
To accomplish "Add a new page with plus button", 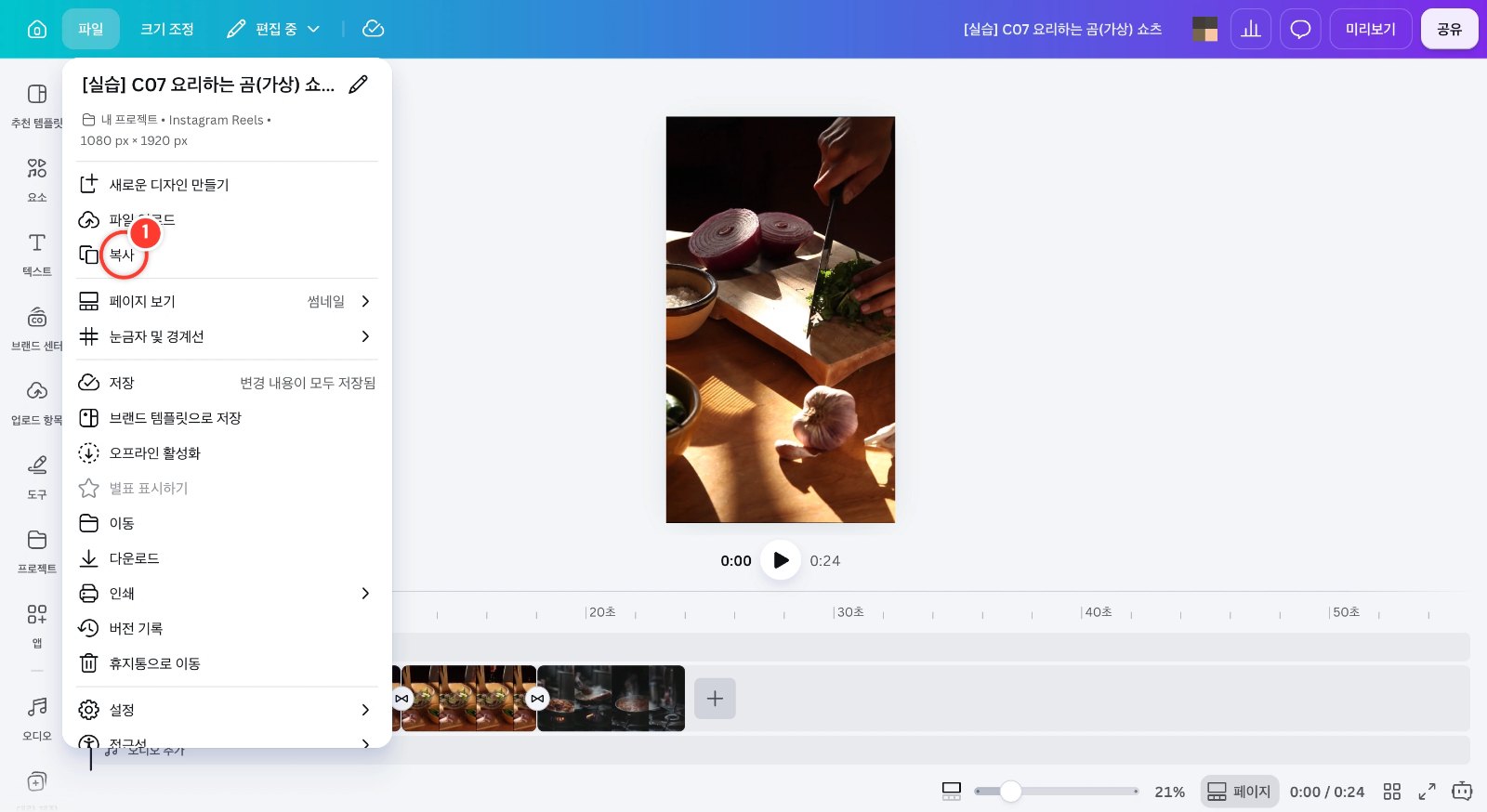I will coord(715,699).
